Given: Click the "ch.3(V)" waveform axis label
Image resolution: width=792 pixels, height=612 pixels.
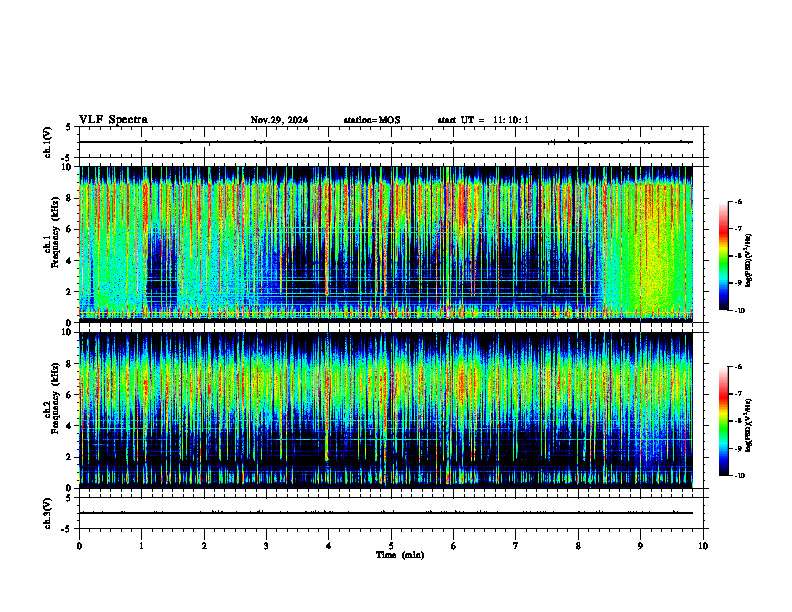Looking at the screenshot, I should (47, 513).
